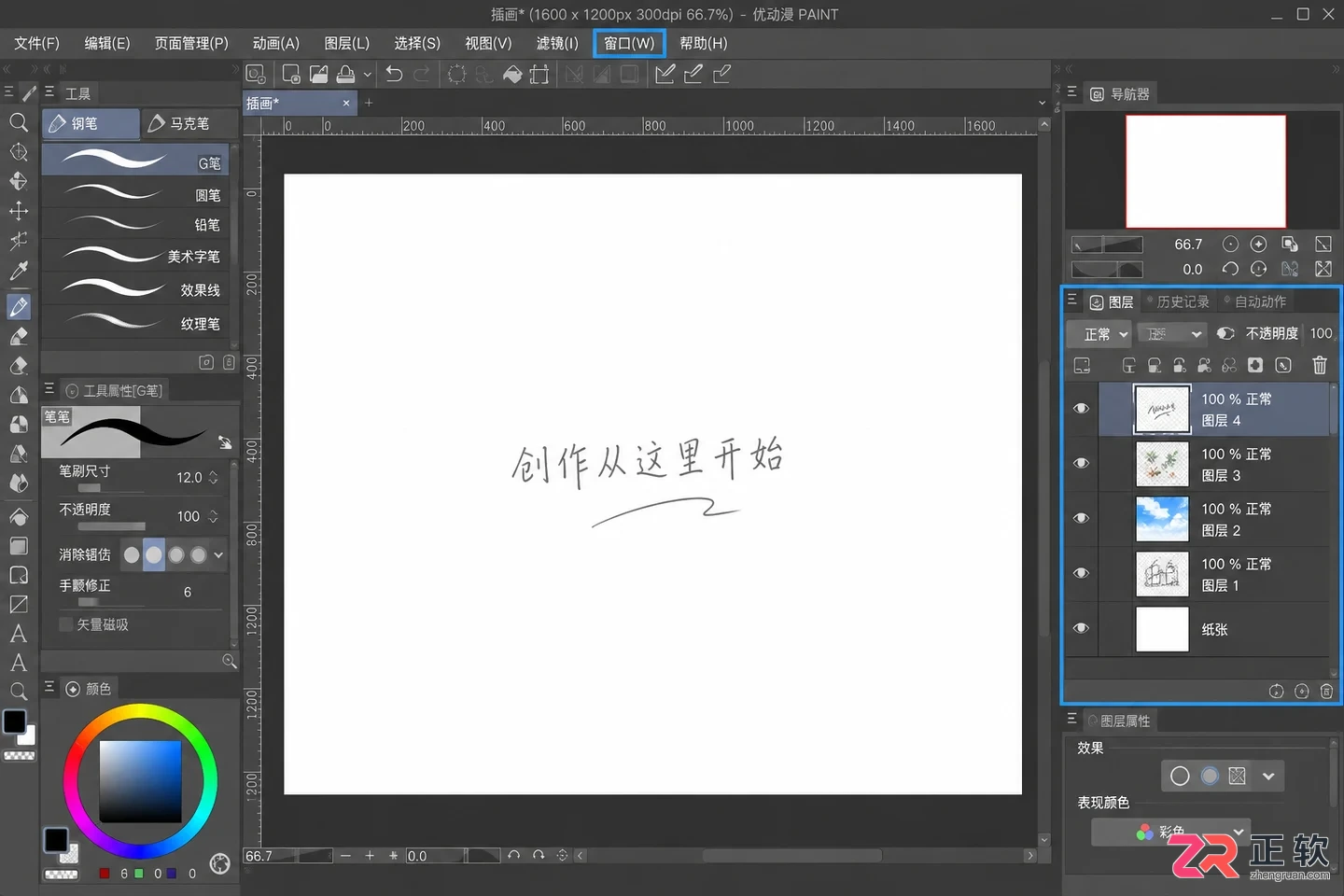1344x896 pixels.
Task: Hide layer 图层 3 with its eye icon
Action: pyautogui.click(x=1081, y=463)
